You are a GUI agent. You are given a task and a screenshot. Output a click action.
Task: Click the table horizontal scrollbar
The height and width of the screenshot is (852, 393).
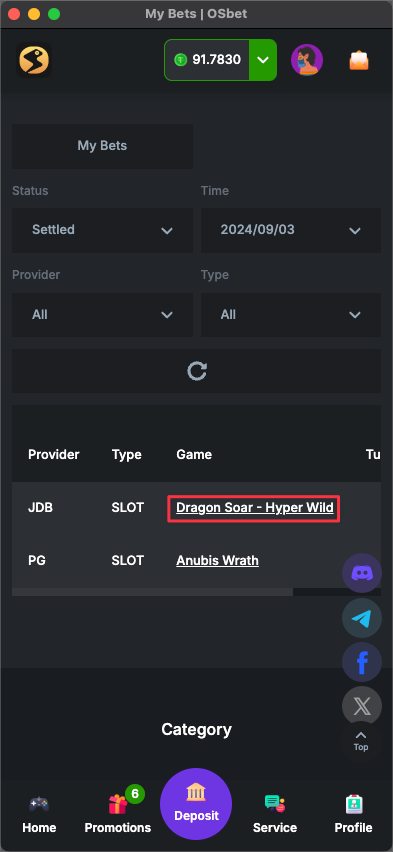(152, 592)
